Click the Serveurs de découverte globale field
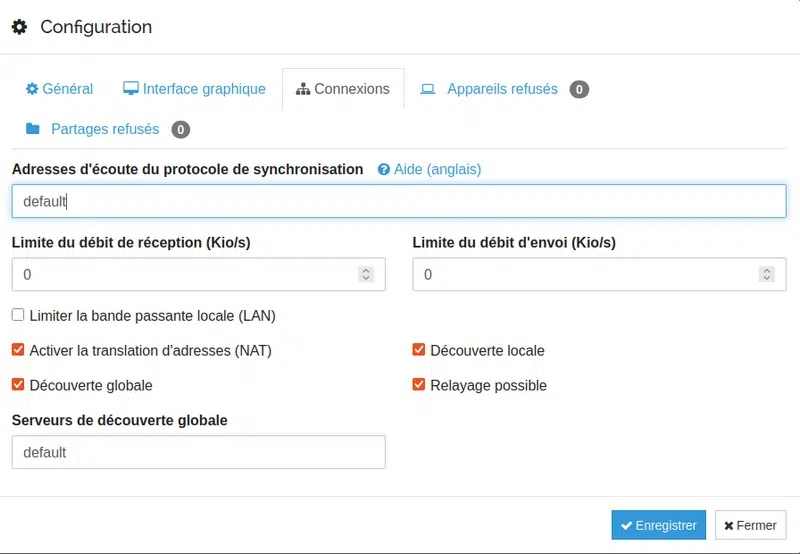This screenshot has width=800, height=554. click(198, 452)
